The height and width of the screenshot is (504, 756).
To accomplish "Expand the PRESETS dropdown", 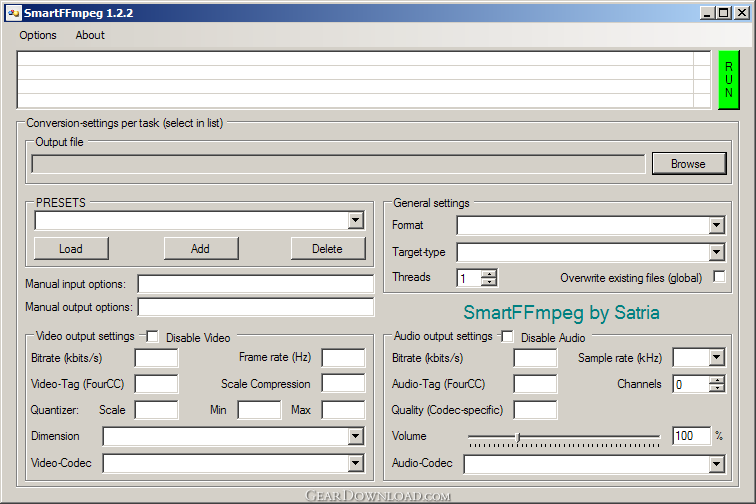I will [355, 221].
